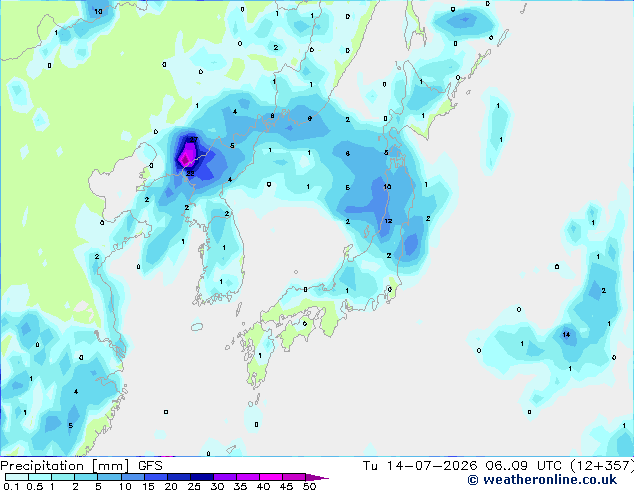The height and width of the screenshot is (490, 634).
Task: Select the 5–10 mm legend color swatch
Action: (x=109, y=477)
